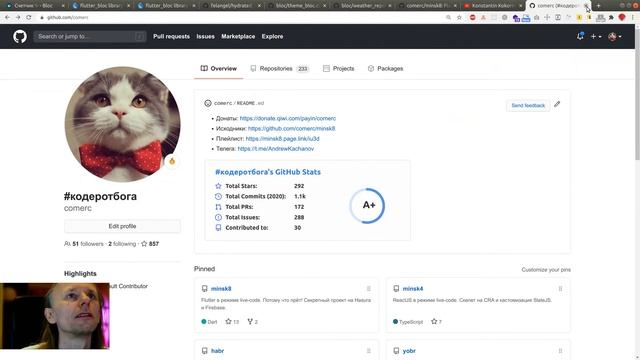Open the minsk4 pinned repository
Image resolution: width=640 pixels, height=360 pixels.
pyautogui.click(x=413, y=289)
